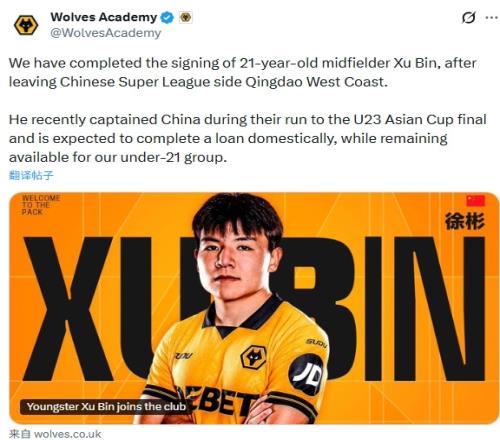The width and height of the screenshot is (500, 440).
Task: Click the 翻译帖子 translate post link
Action: [x=31, y=175]
